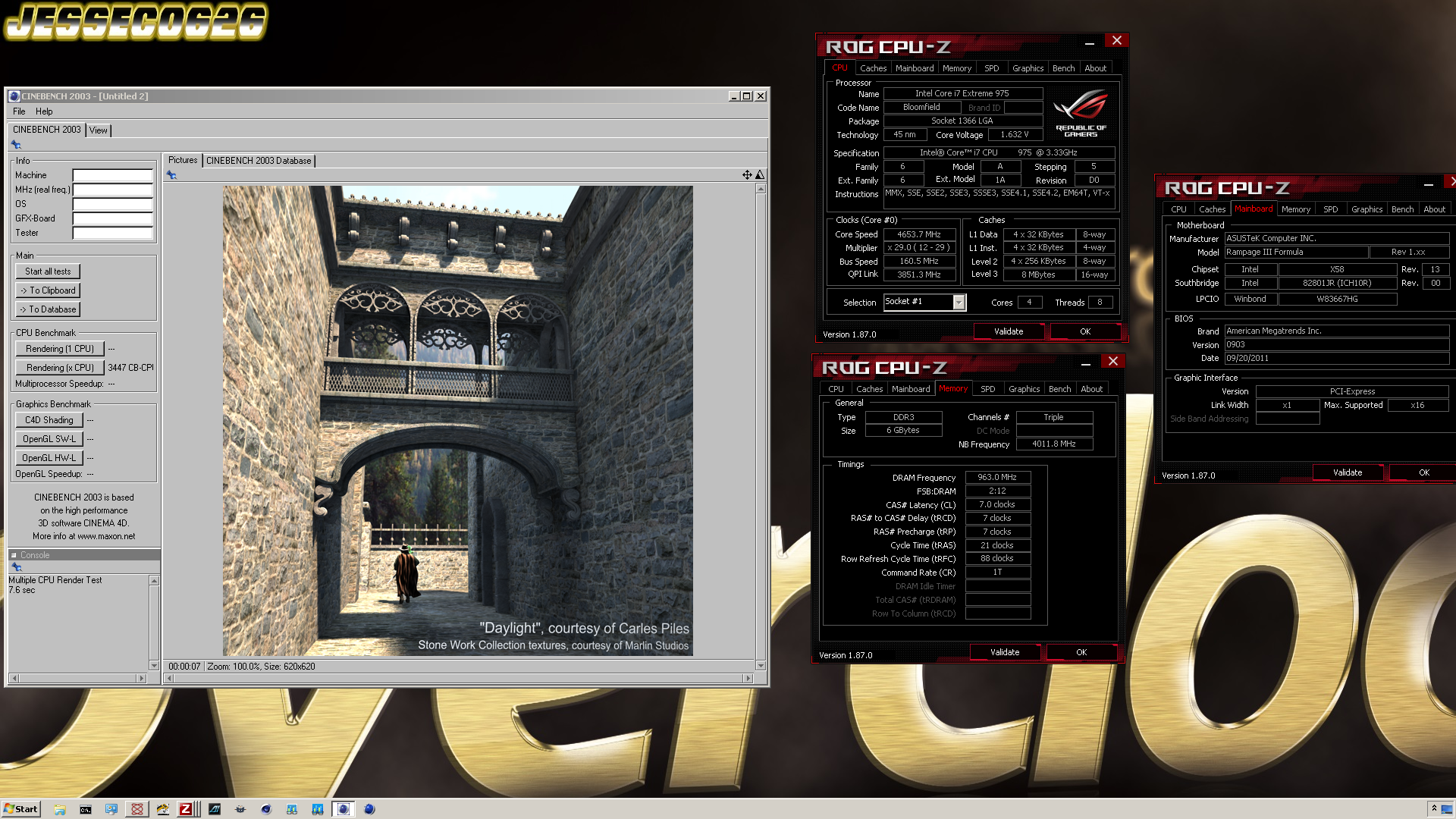Click into the Tester input field
Screen dimensions: 1456x819
113,233
